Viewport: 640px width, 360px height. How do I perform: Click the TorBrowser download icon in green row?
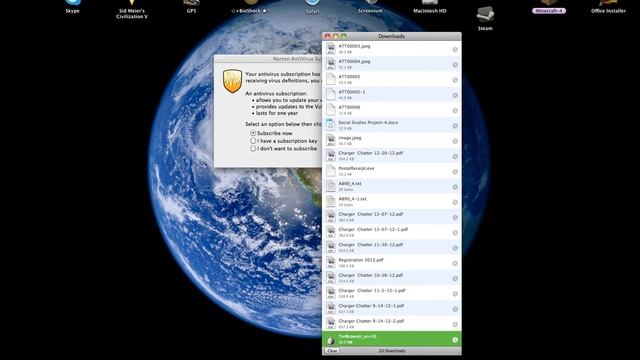[x=331, y=340]
